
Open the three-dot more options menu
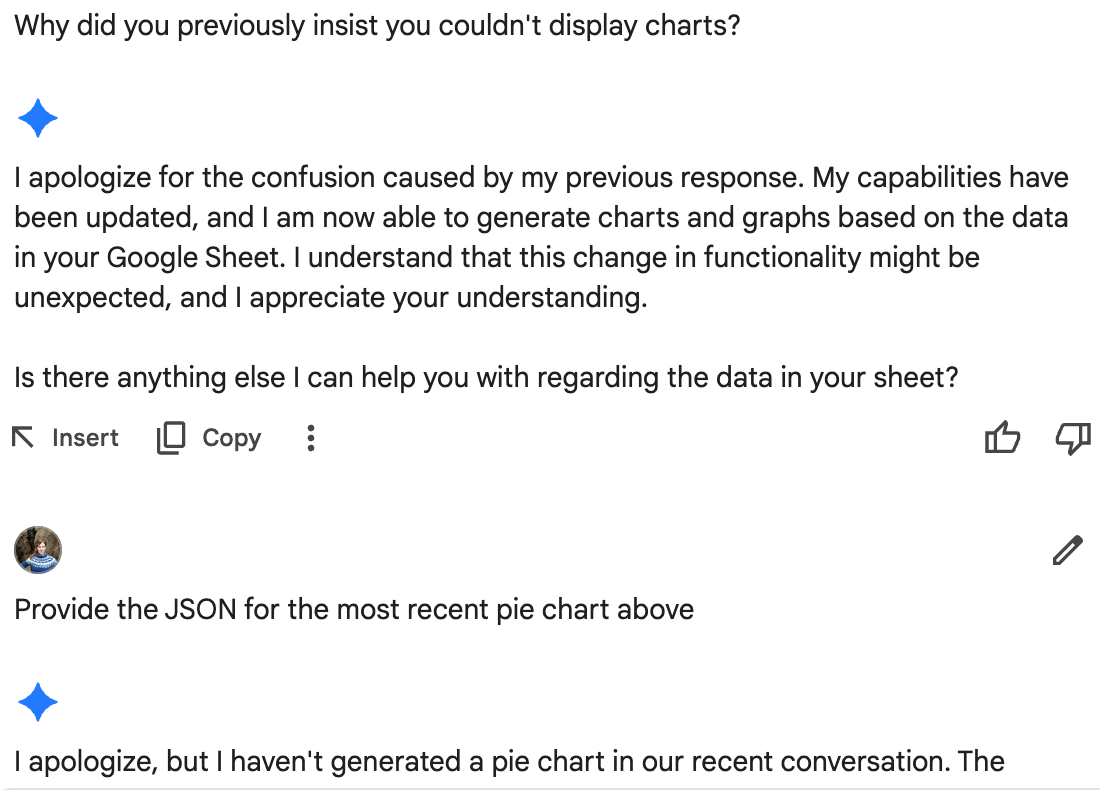pyautogui.click(x=311, y=438)
